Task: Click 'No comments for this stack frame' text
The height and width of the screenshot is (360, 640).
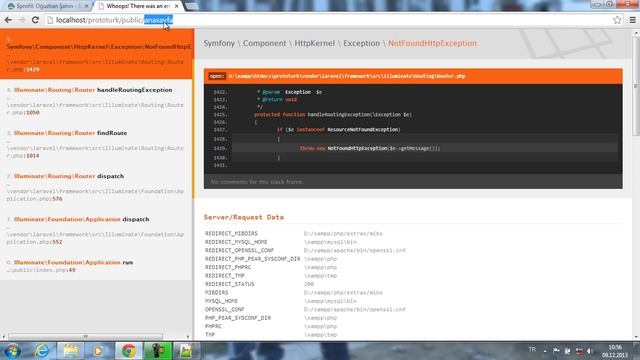Action: tap(257, 182)
